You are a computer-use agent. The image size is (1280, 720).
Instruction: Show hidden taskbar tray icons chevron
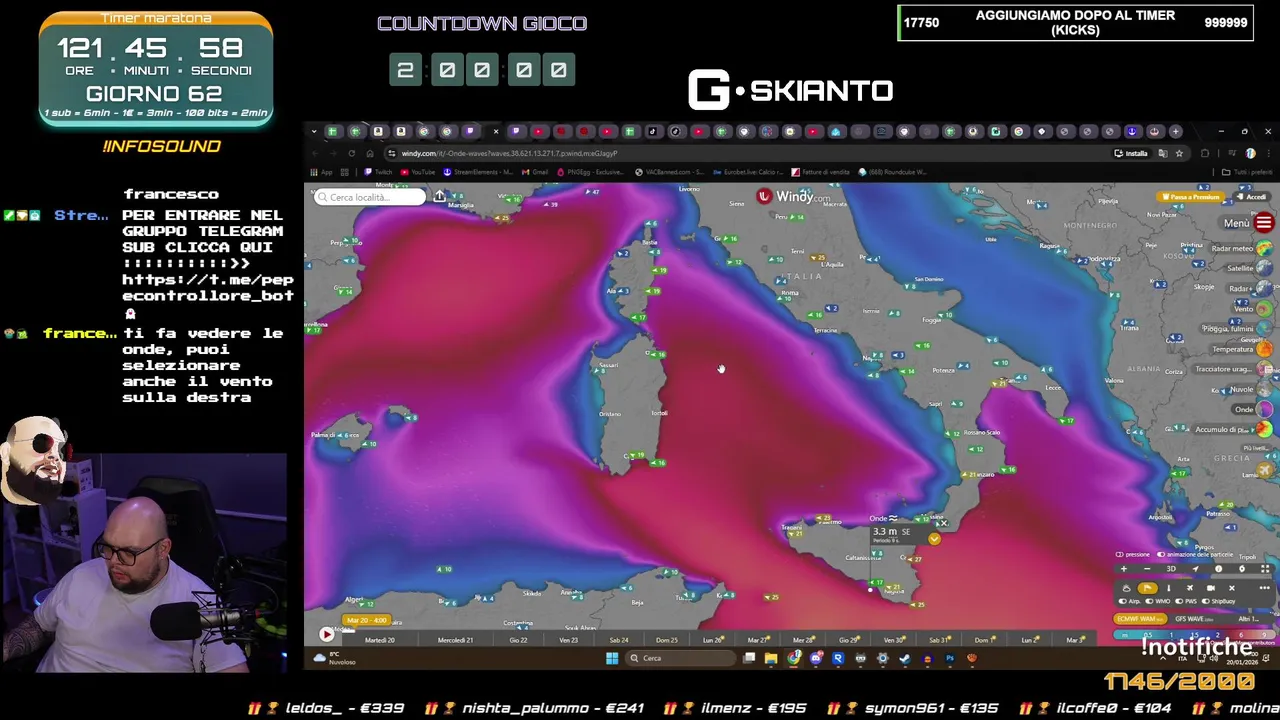point(1162,658)
